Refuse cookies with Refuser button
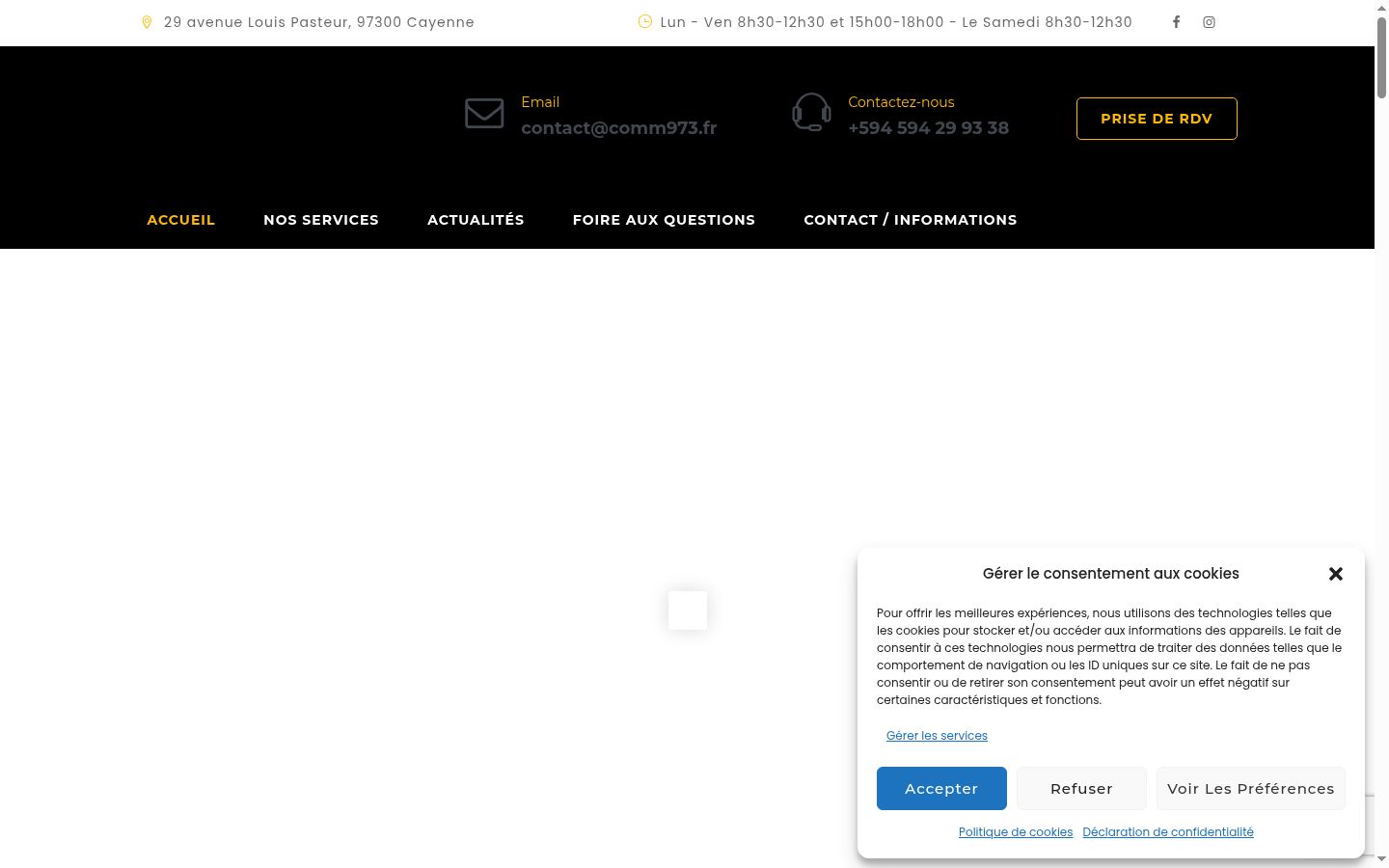Screen dimensions: 1389x868 pyautogui.click(x=1081, y=789)
